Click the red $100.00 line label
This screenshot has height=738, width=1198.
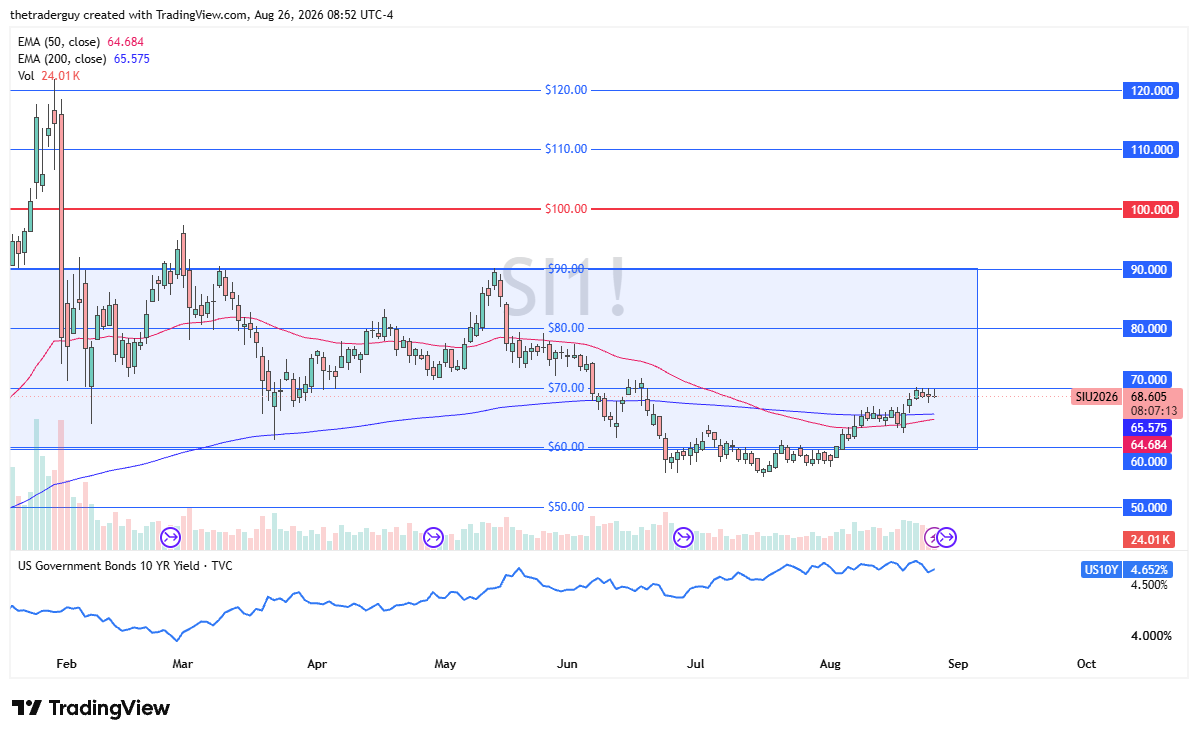tap(566, 209)
